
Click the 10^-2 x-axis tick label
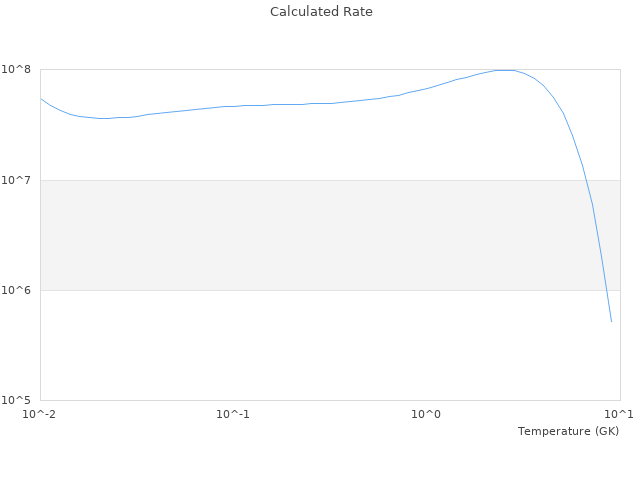[40, 414]
